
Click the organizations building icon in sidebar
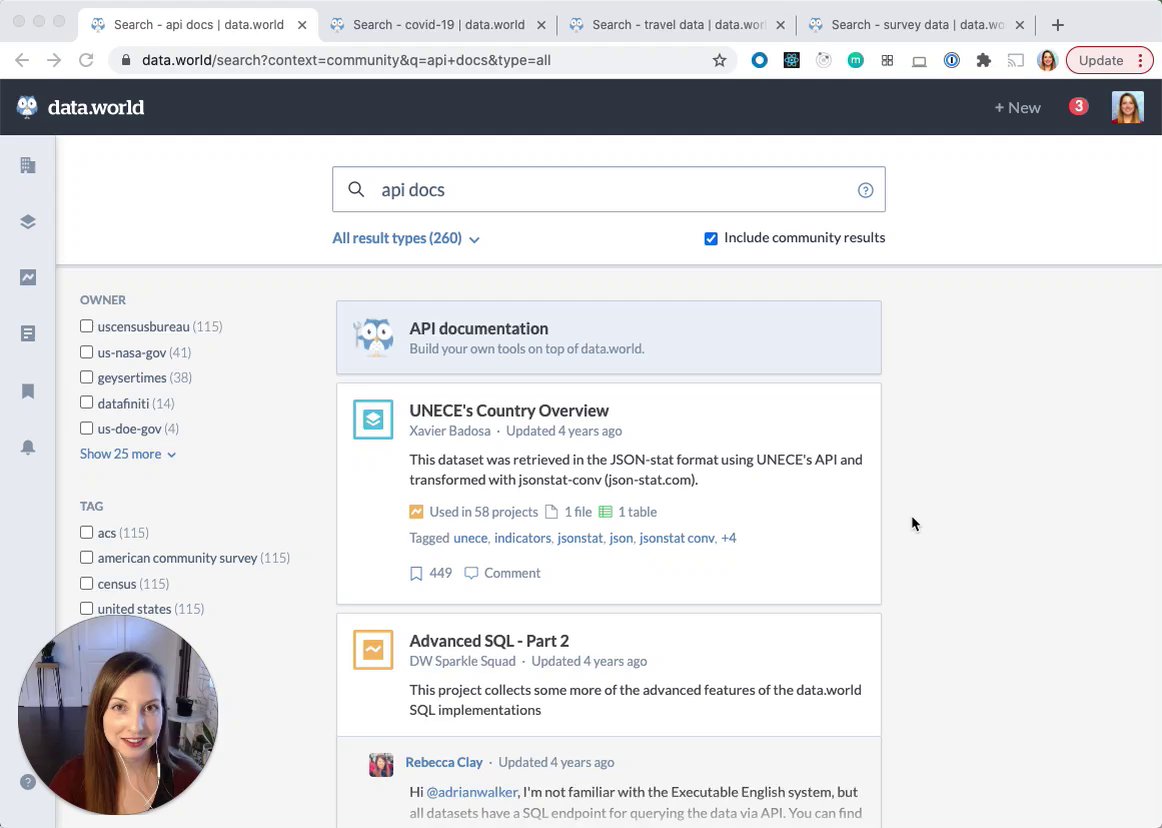pos(28,165)
